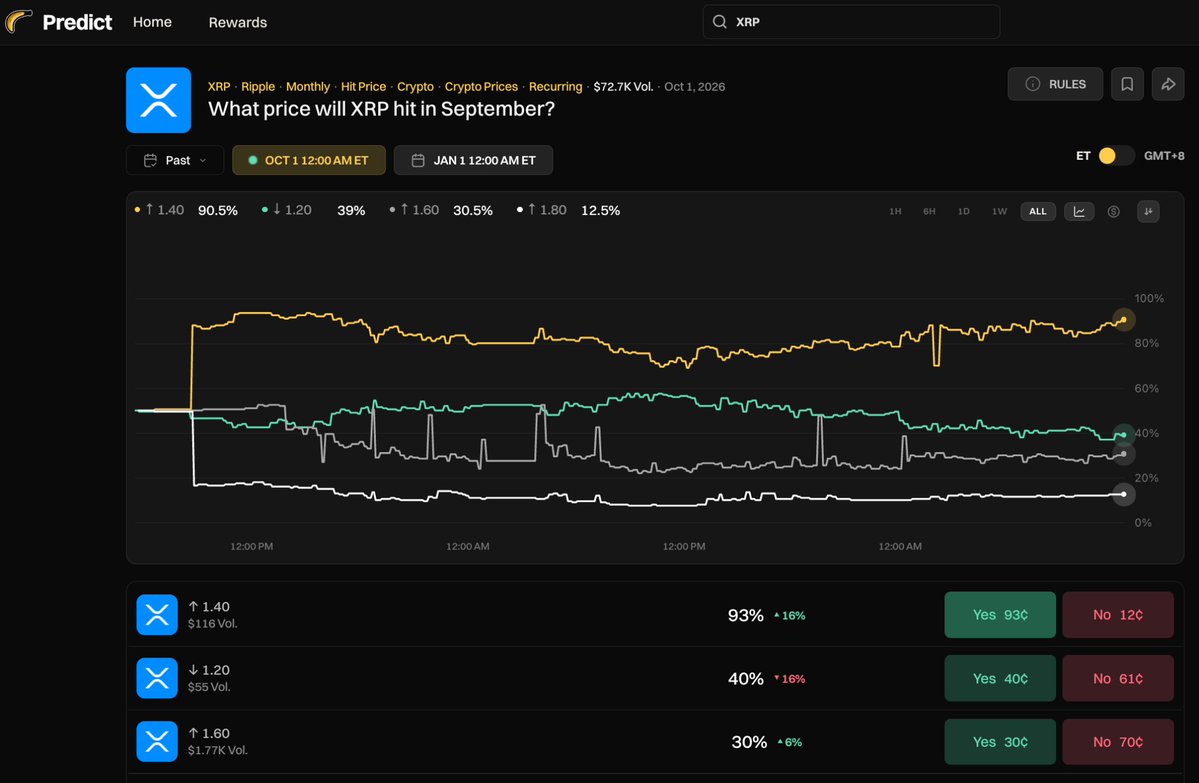This screenshot has width=1199, height=783.
Task: Buy Yes at 93¢
Action: point(1000,615)
